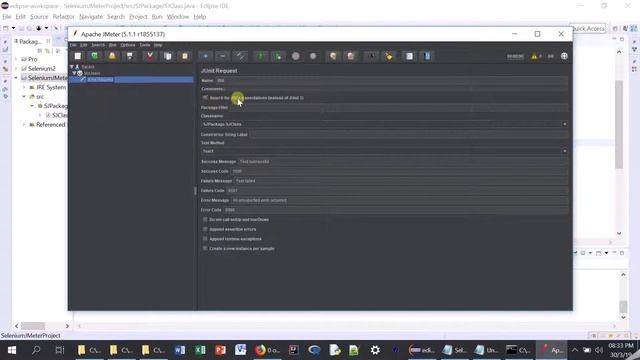Open the Eclipse Window menu
Image resolution: width=640 pixels, height=360 pixels.
click(178, 17)
